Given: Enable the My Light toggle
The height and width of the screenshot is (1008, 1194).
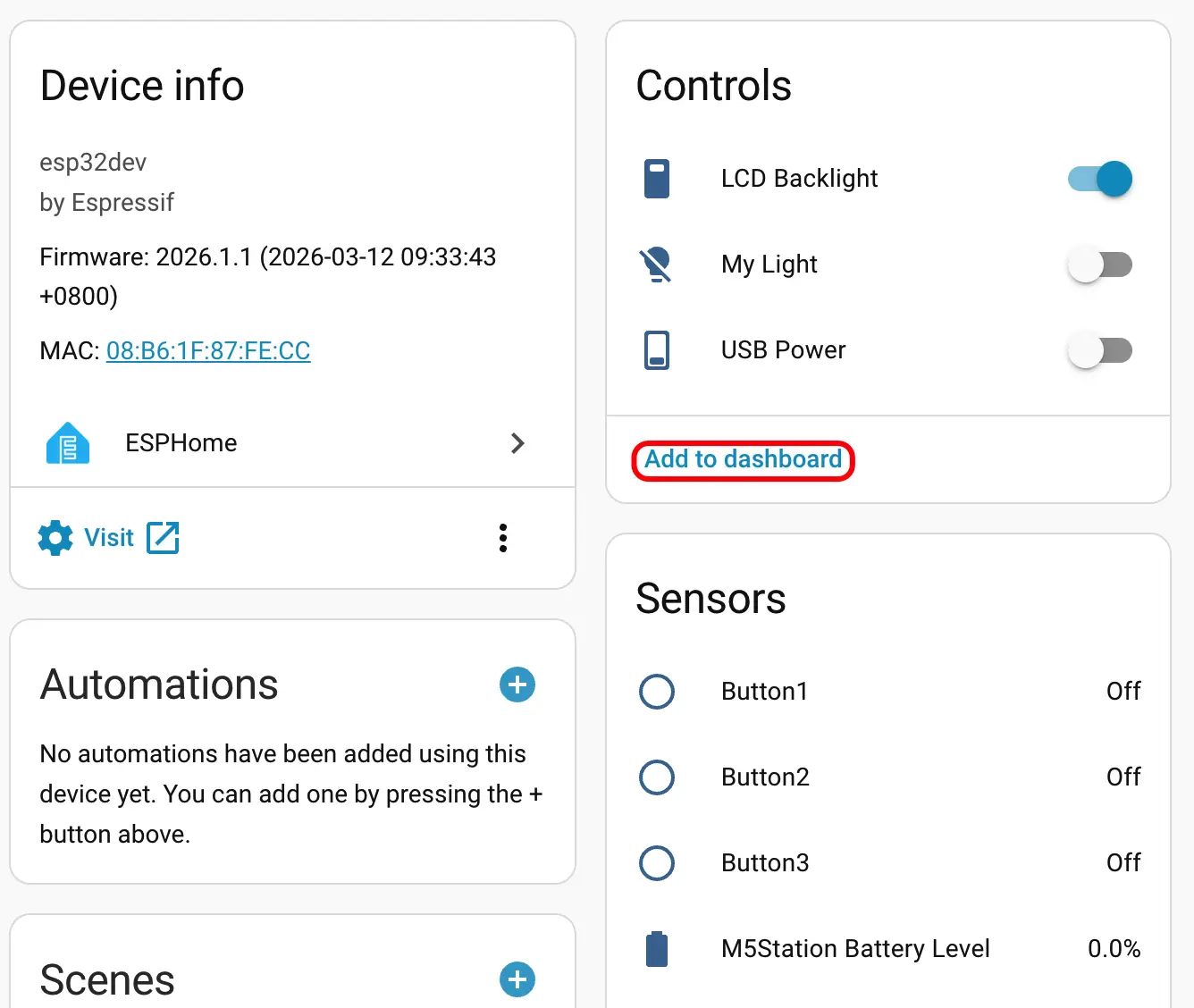Looking at the screenshot, I should point(1099,265).
